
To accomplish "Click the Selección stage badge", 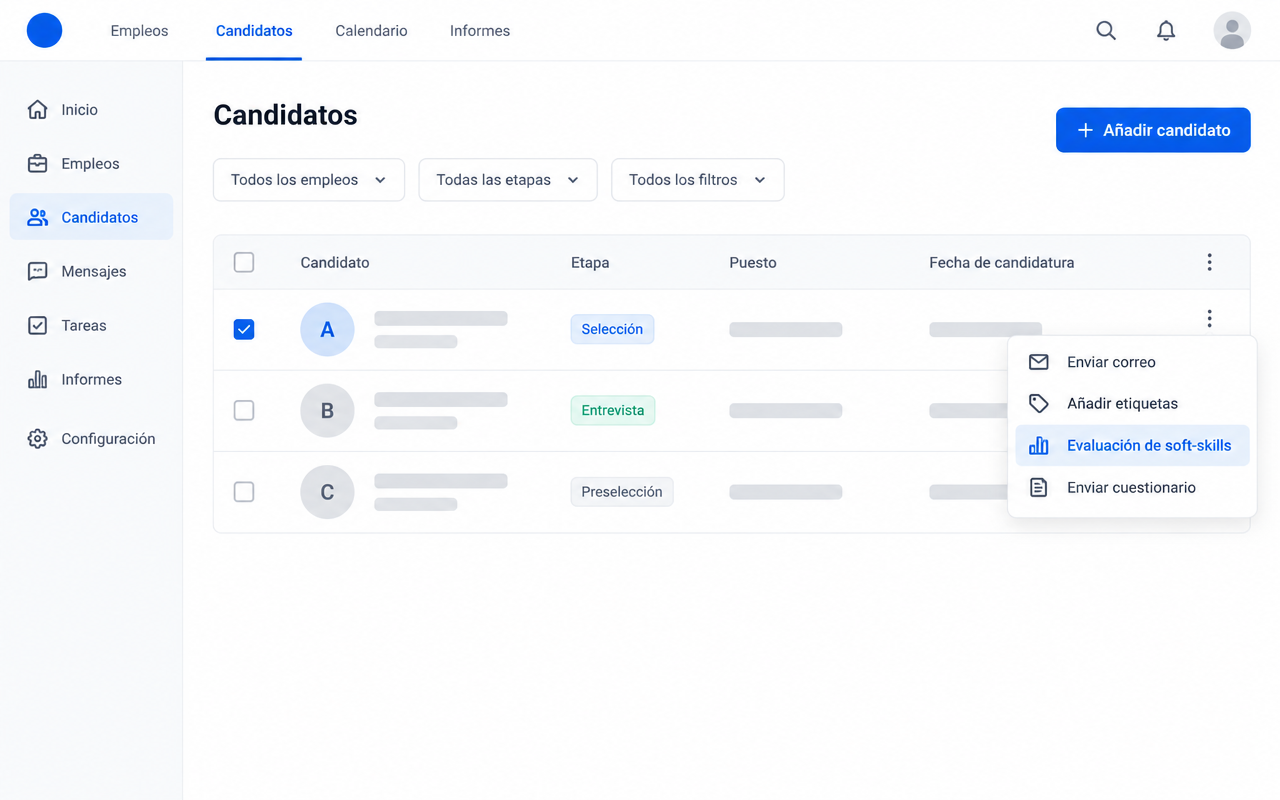I will 612,329.
